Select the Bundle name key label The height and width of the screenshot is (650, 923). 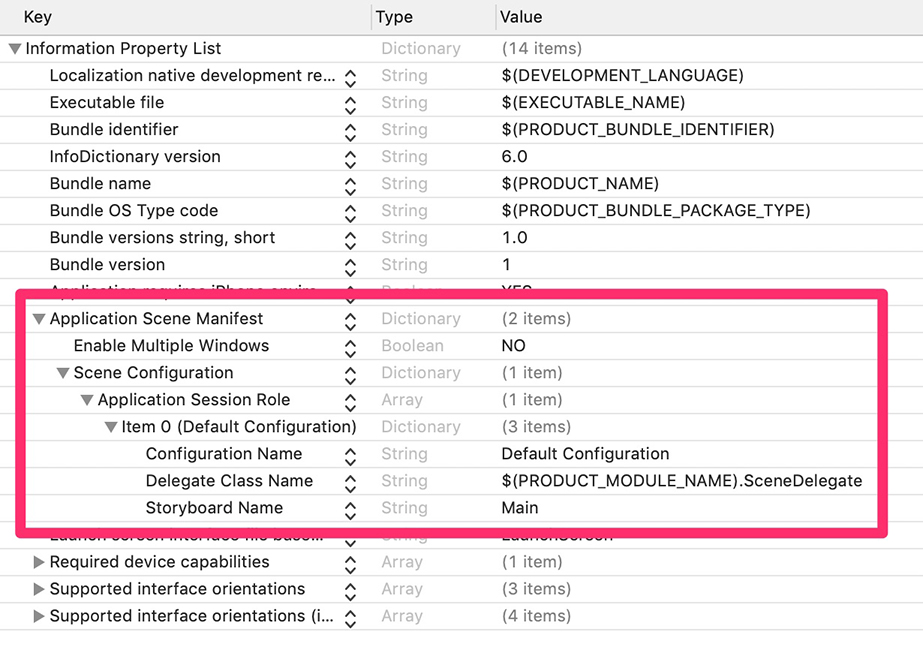pyautogui.click(x=100, y=184)
